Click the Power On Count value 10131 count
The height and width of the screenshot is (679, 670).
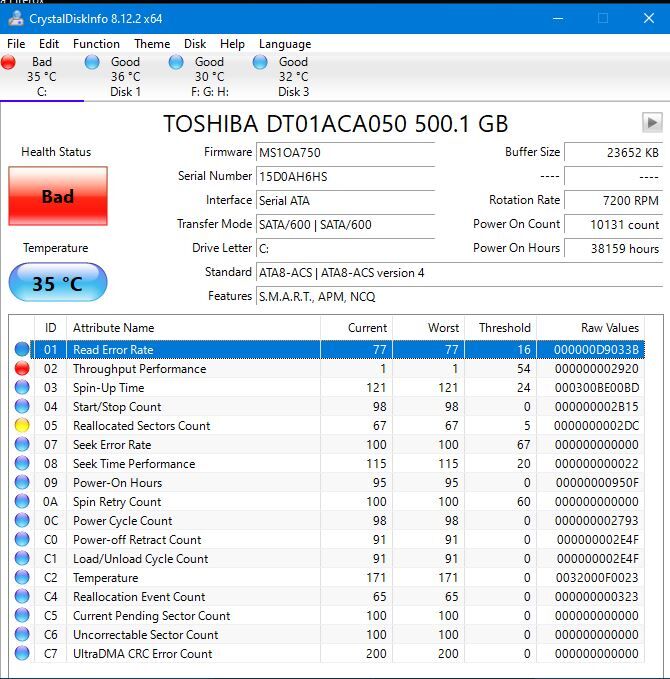tap(614, 224)
